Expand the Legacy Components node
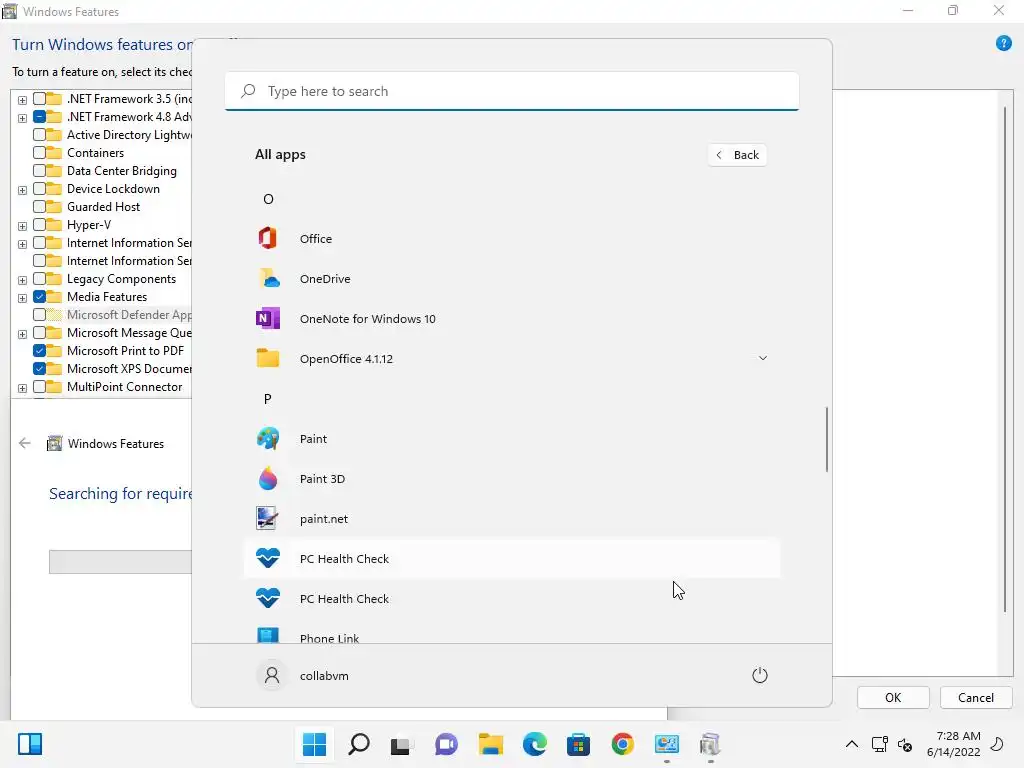Viewport: 1024px width, 768px height. (x=22, y=280)
